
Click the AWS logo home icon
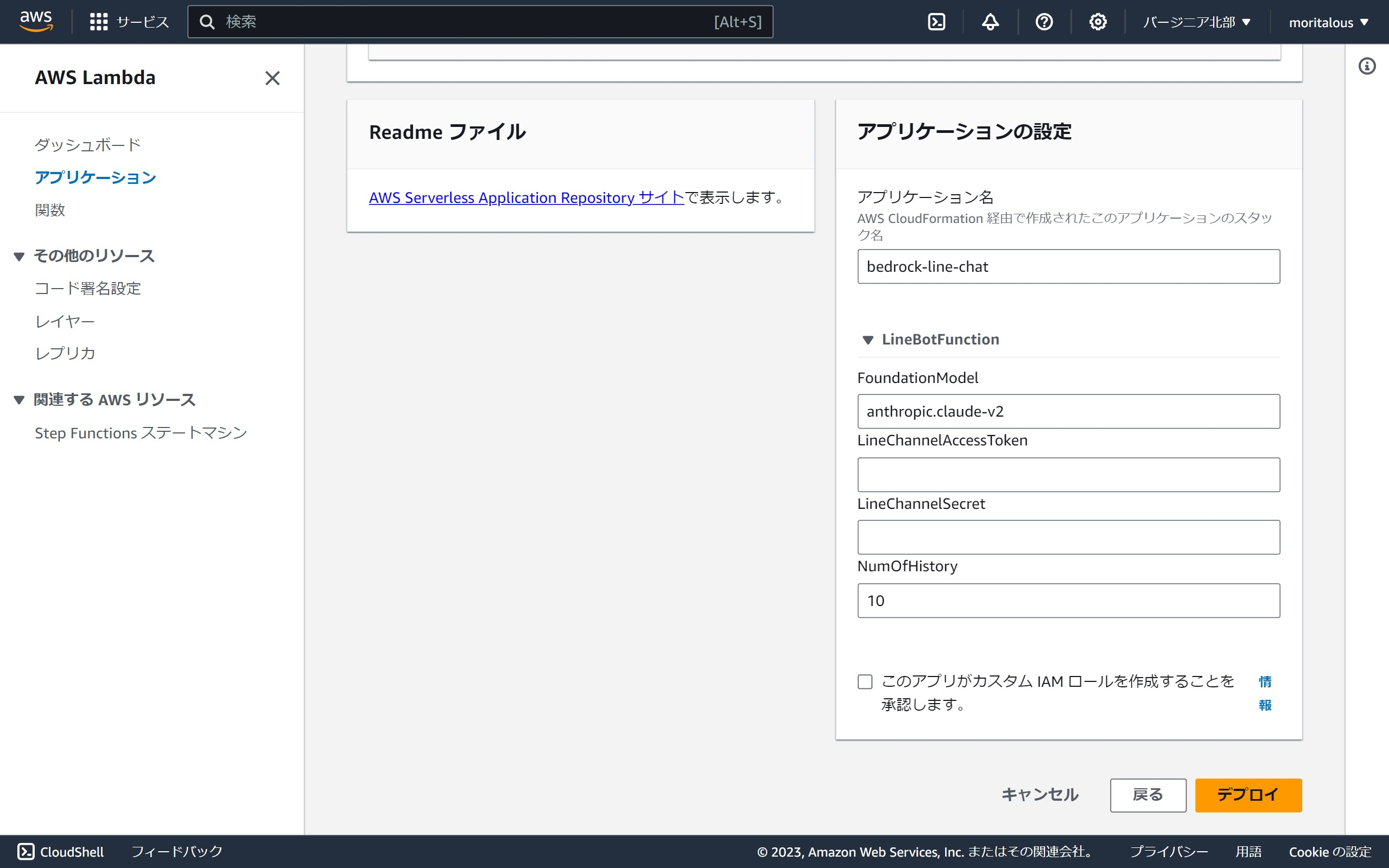(x=36, y=21)
